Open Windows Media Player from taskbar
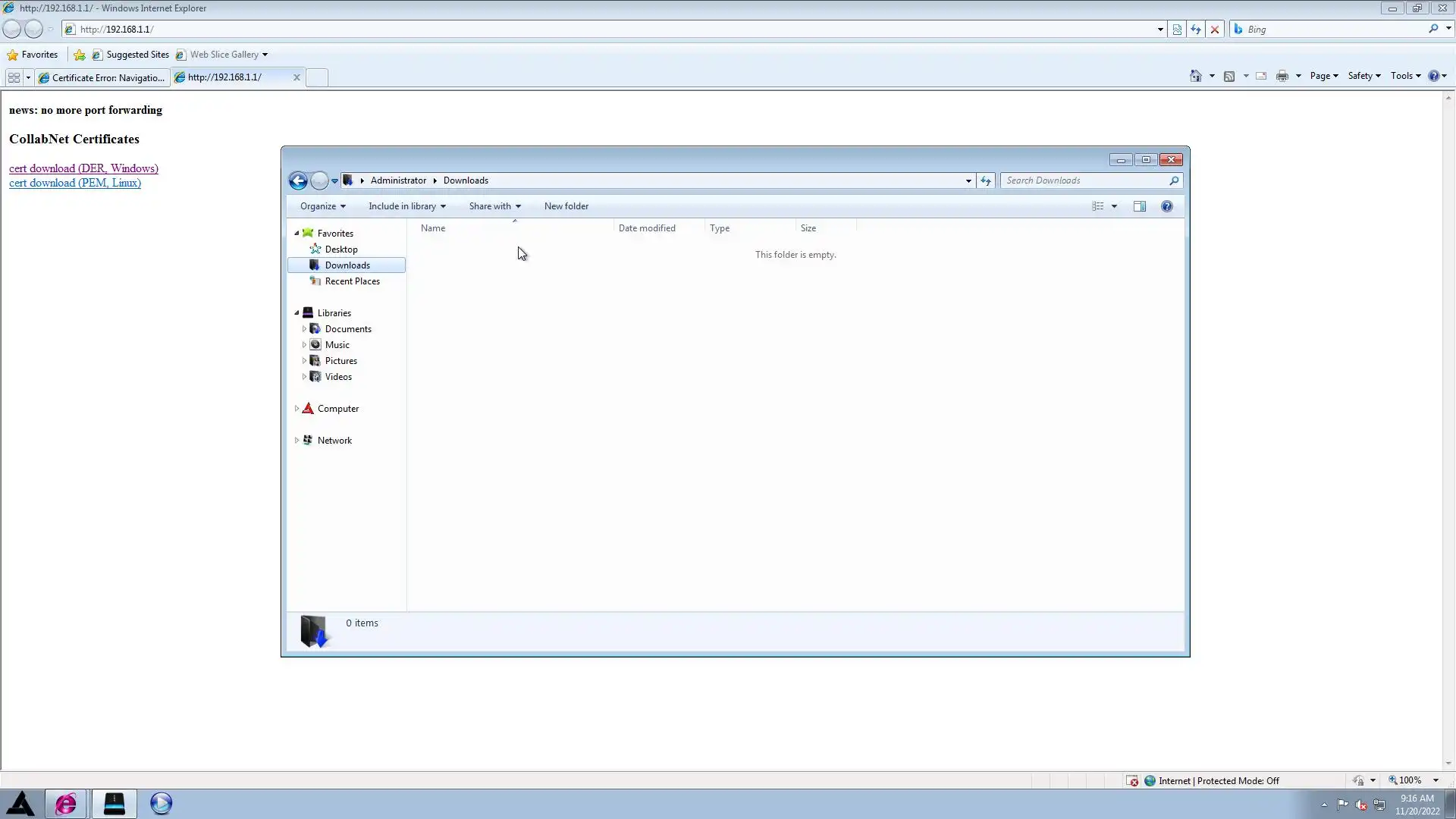This screenshot has height=819, width=1456. (x=161, y=803)
